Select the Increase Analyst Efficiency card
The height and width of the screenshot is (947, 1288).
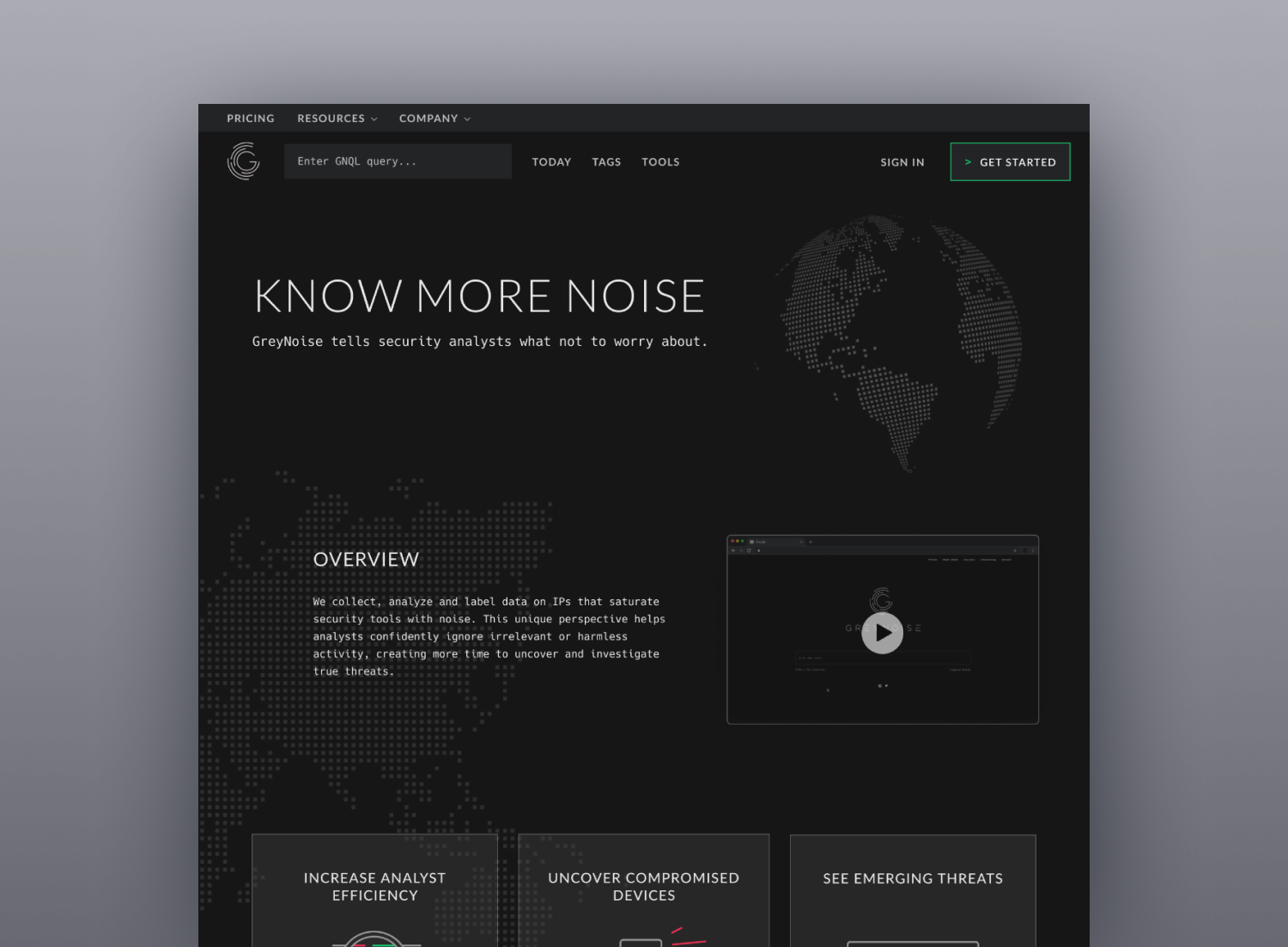tap(374, 890)
